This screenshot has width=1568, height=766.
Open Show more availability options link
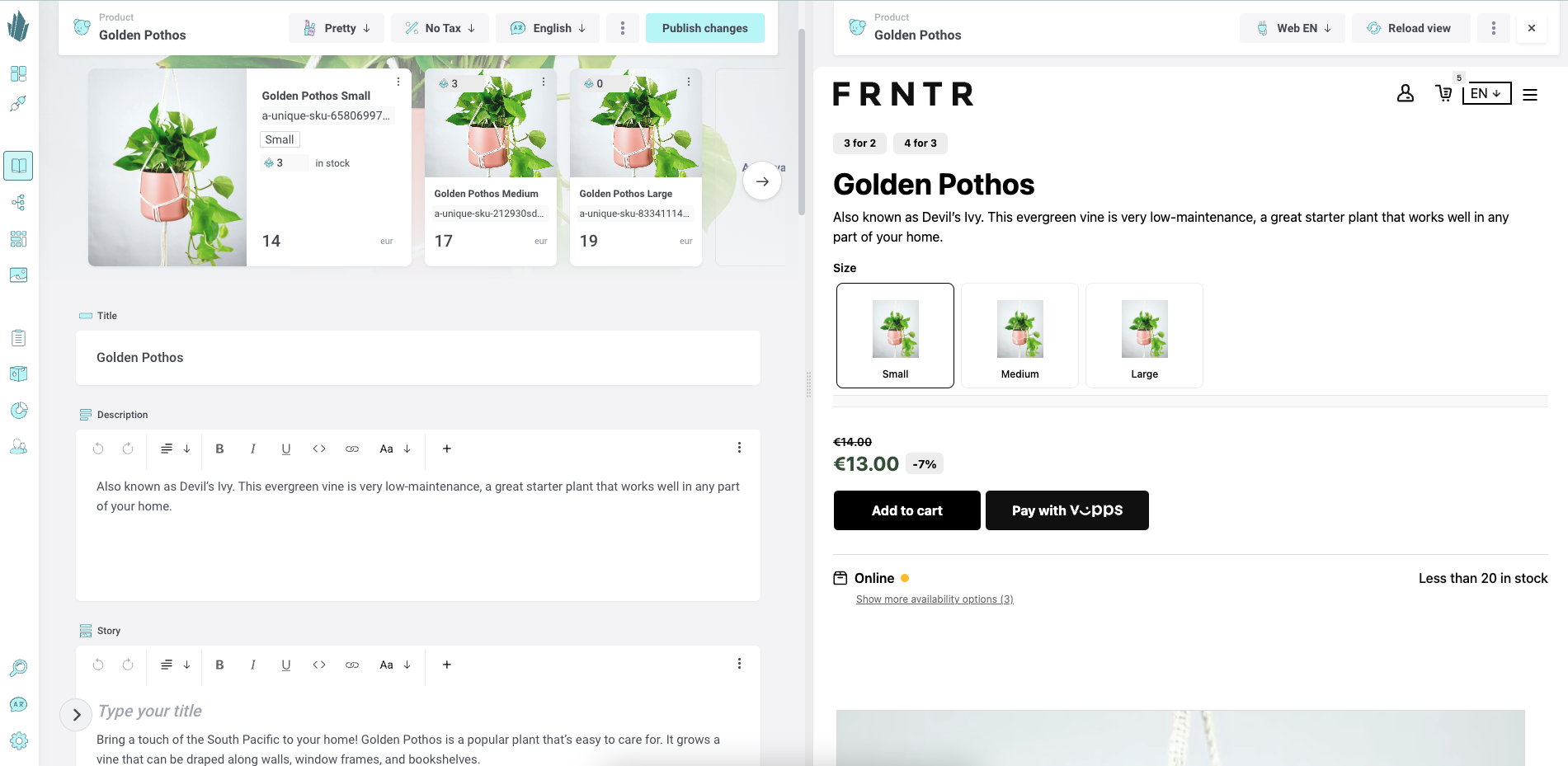(935, 599)
